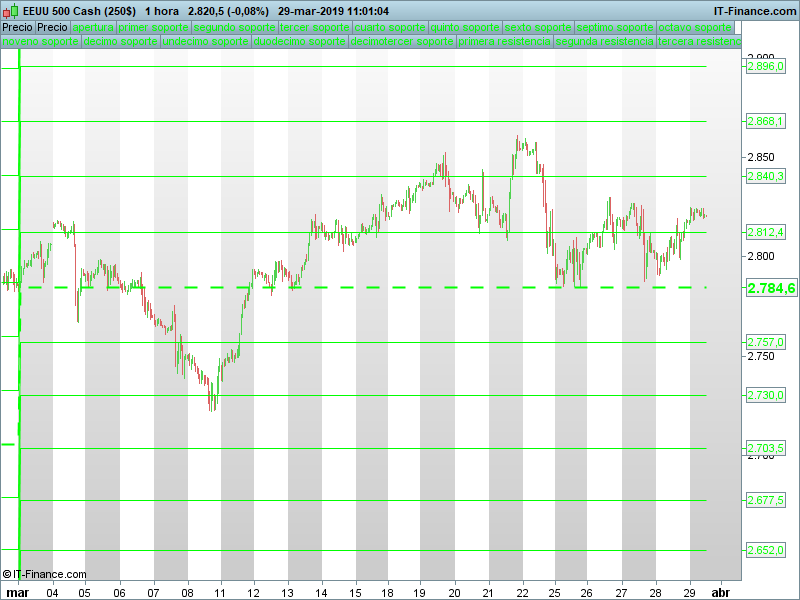Click the 'abr' month marker on time axis
This screenshot has height=600, width=800.
719,592
